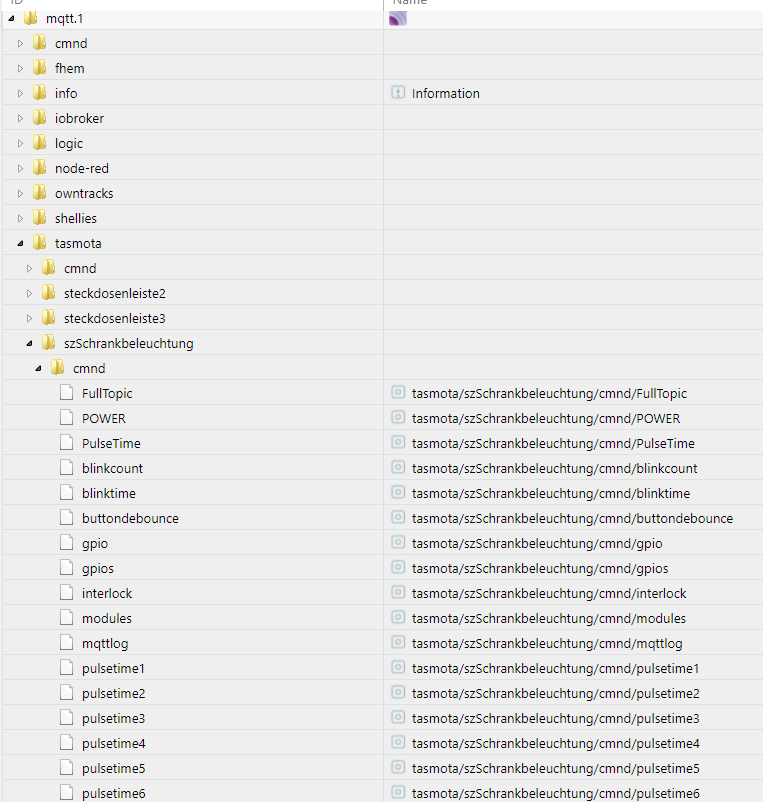This screenshot has height=802, width=763.
Task: Click the shellies folder icon
Action: (x=39, y=218)
